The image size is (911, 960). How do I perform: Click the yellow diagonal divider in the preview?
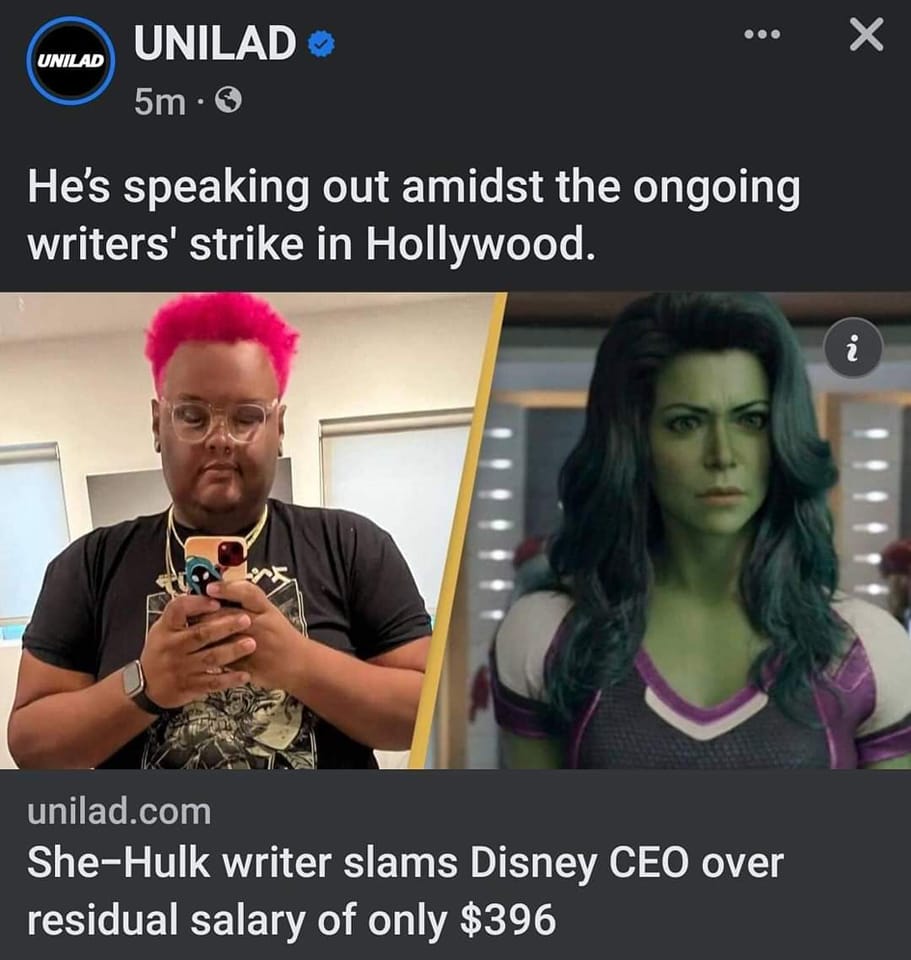(456, 530)
